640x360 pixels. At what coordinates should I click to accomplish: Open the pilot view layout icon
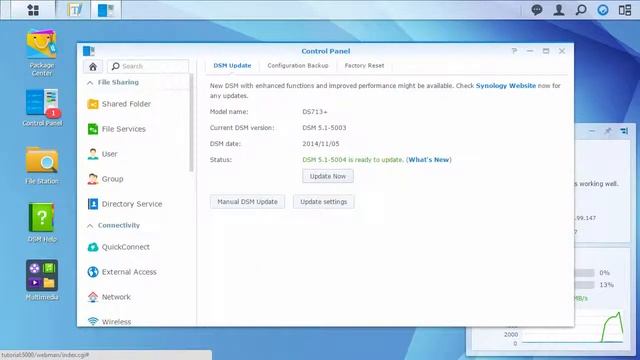625,10
